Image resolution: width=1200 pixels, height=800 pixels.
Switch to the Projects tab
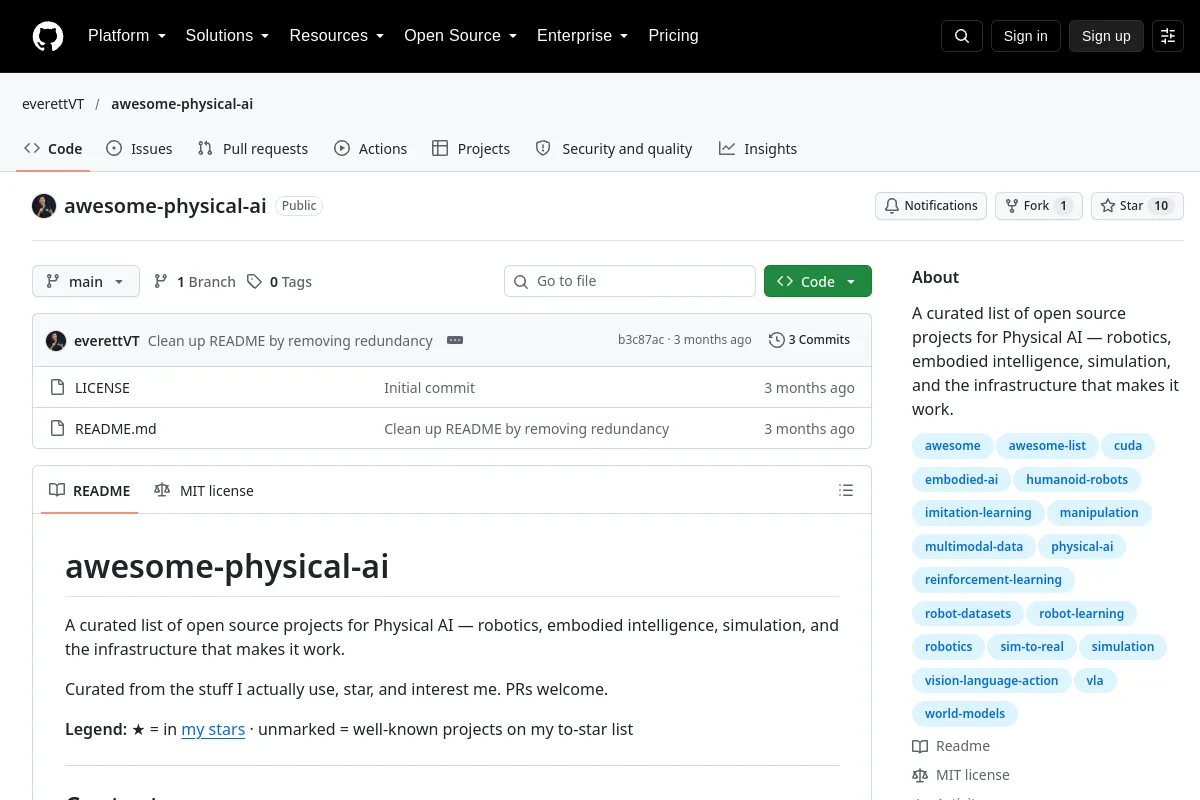click(471, 149)
